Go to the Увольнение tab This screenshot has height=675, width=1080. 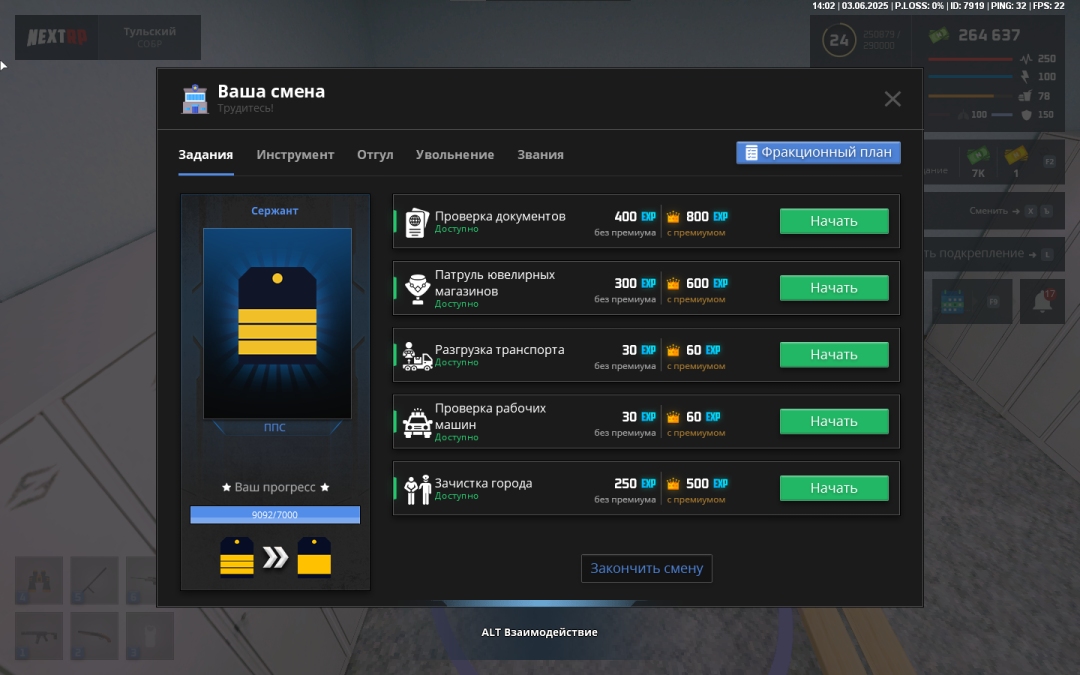[x=455, y=155]
